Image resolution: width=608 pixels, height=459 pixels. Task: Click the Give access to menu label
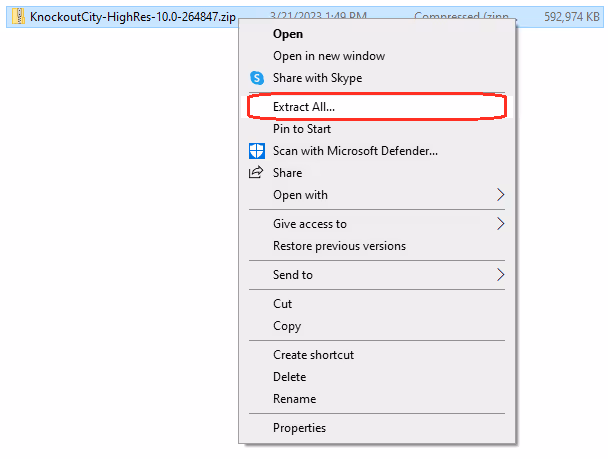(x=310, y=224)
